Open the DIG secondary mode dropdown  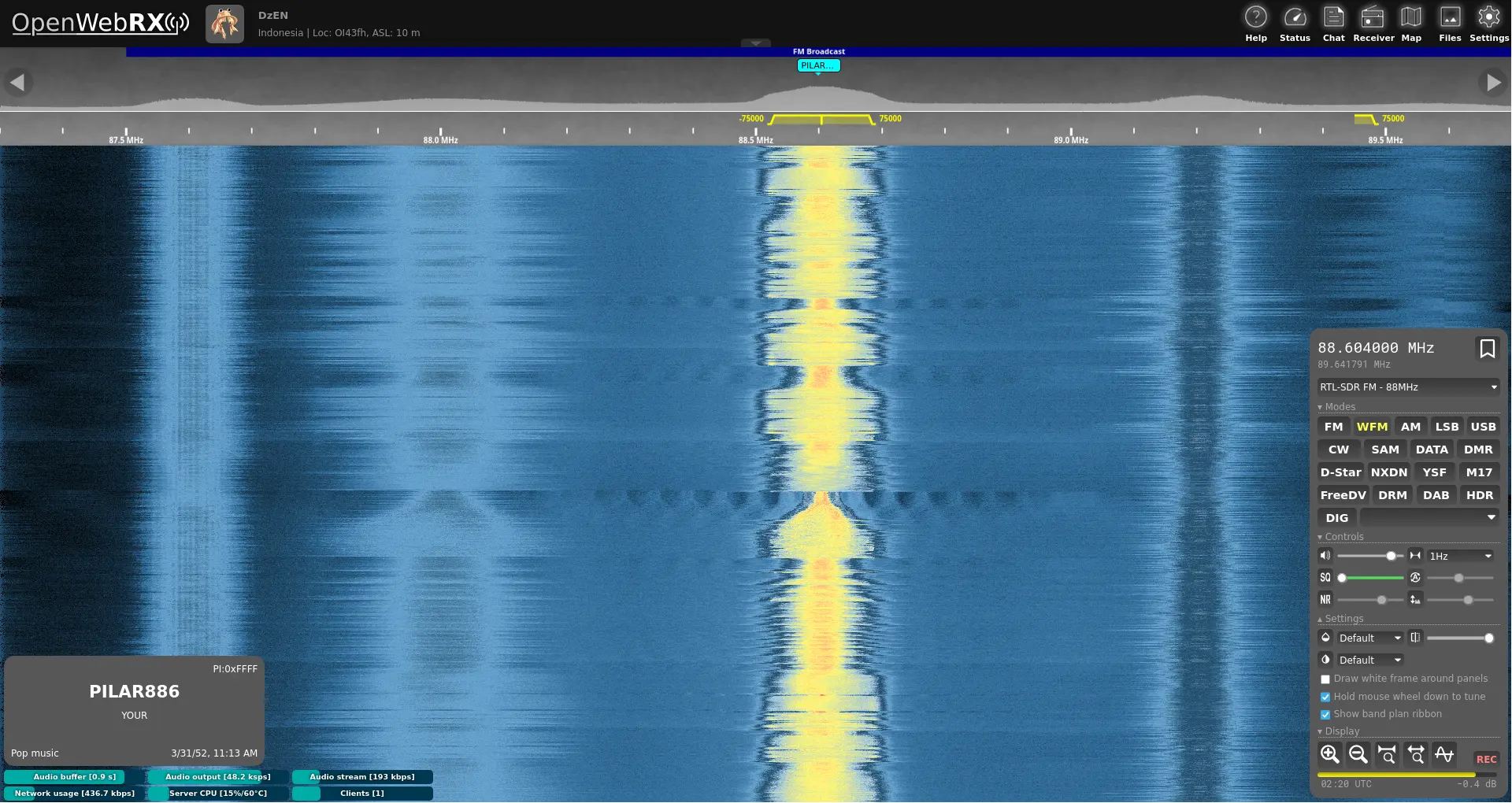point(1429,517)
